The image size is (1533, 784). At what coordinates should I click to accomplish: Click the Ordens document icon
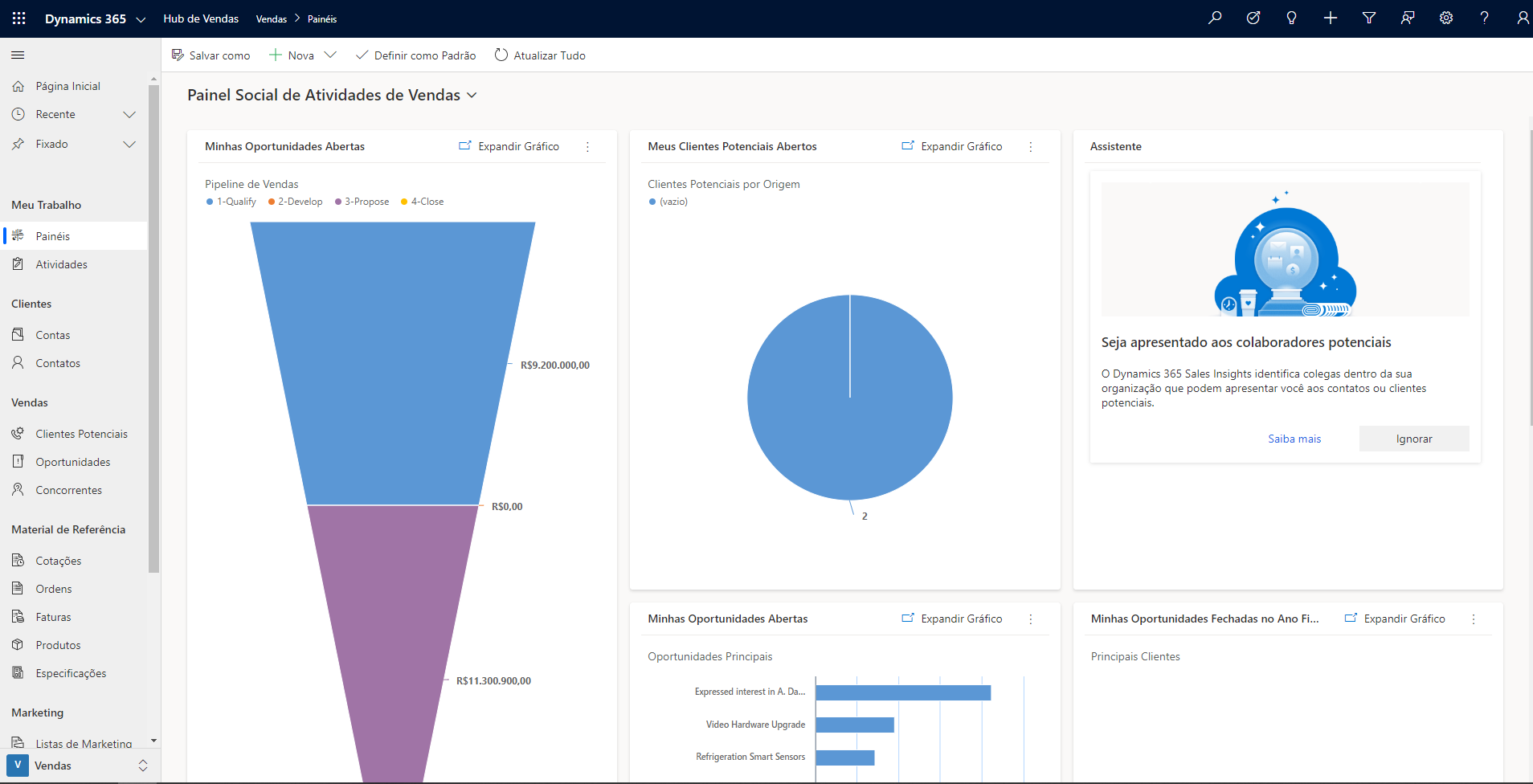(x=18, y=588)
